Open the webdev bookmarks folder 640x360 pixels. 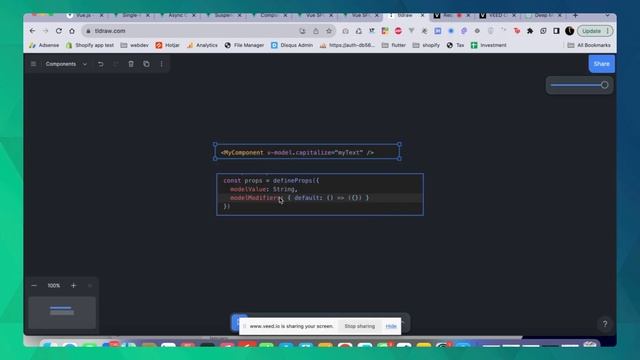pyautogui.click(x=135, y=45)
